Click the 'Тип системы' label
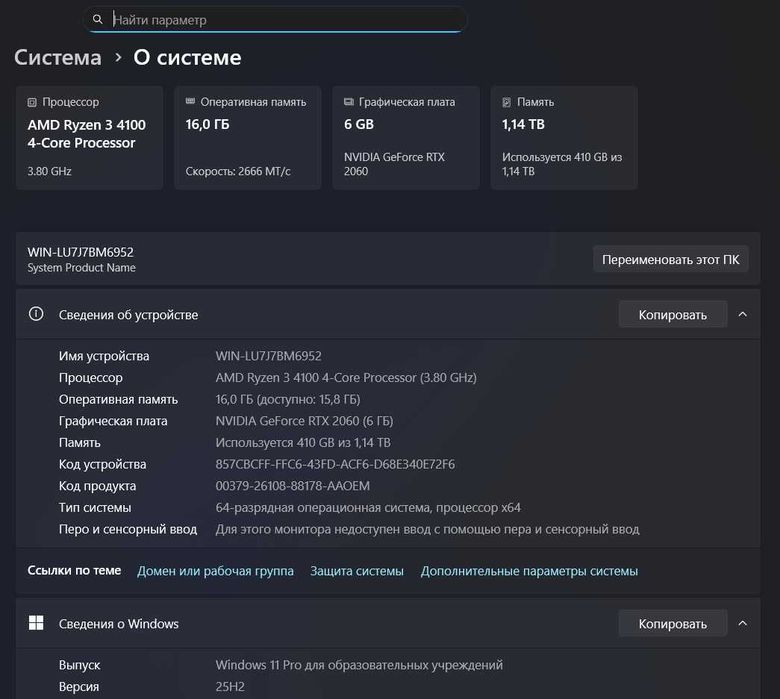 click(95, 507)
